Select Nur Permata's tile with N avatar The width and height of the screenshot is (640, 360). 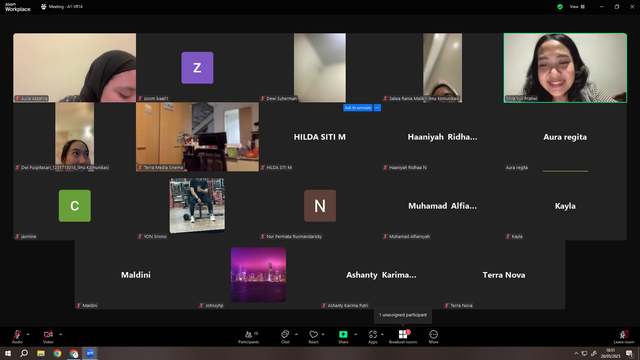click(320, 206)
